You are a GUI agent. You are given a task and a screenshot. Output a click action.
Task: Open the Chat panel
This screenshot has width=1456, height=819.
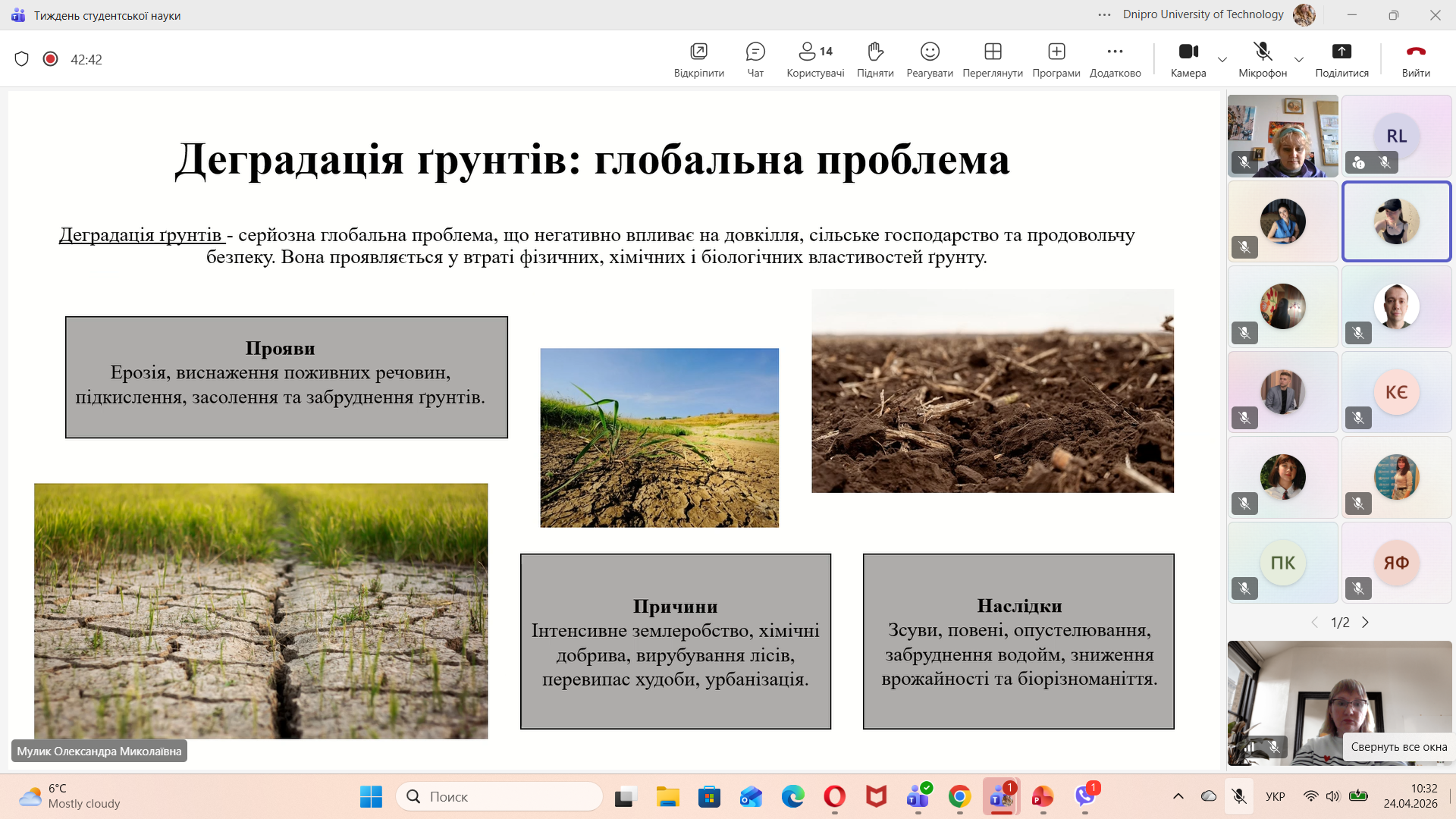click(x=755, y=59)
